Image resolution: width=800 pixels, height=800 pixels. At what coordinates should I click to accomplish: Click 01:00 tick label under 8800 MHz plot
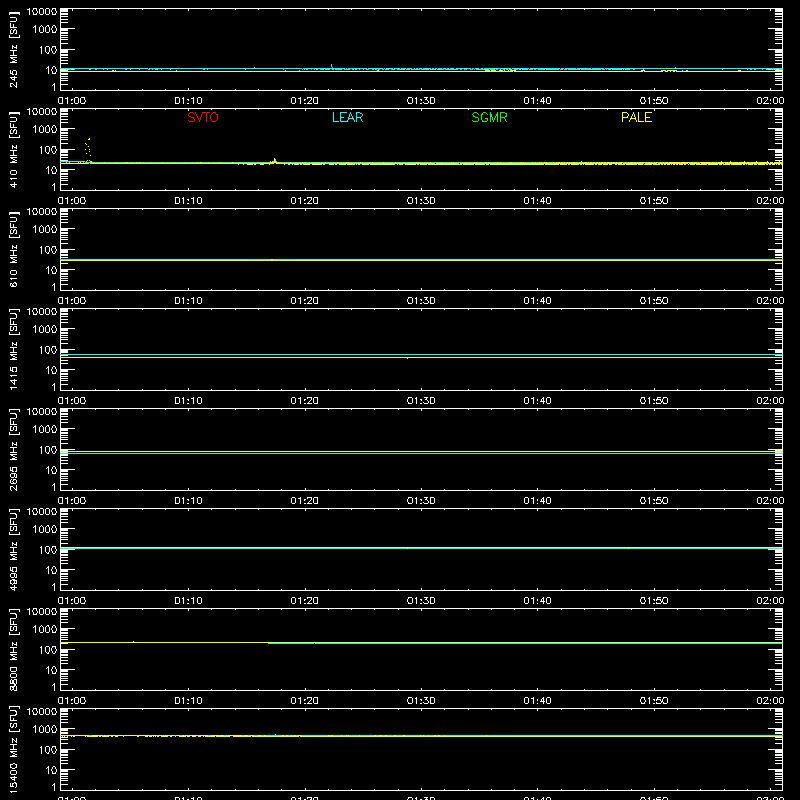click(72, 701)
